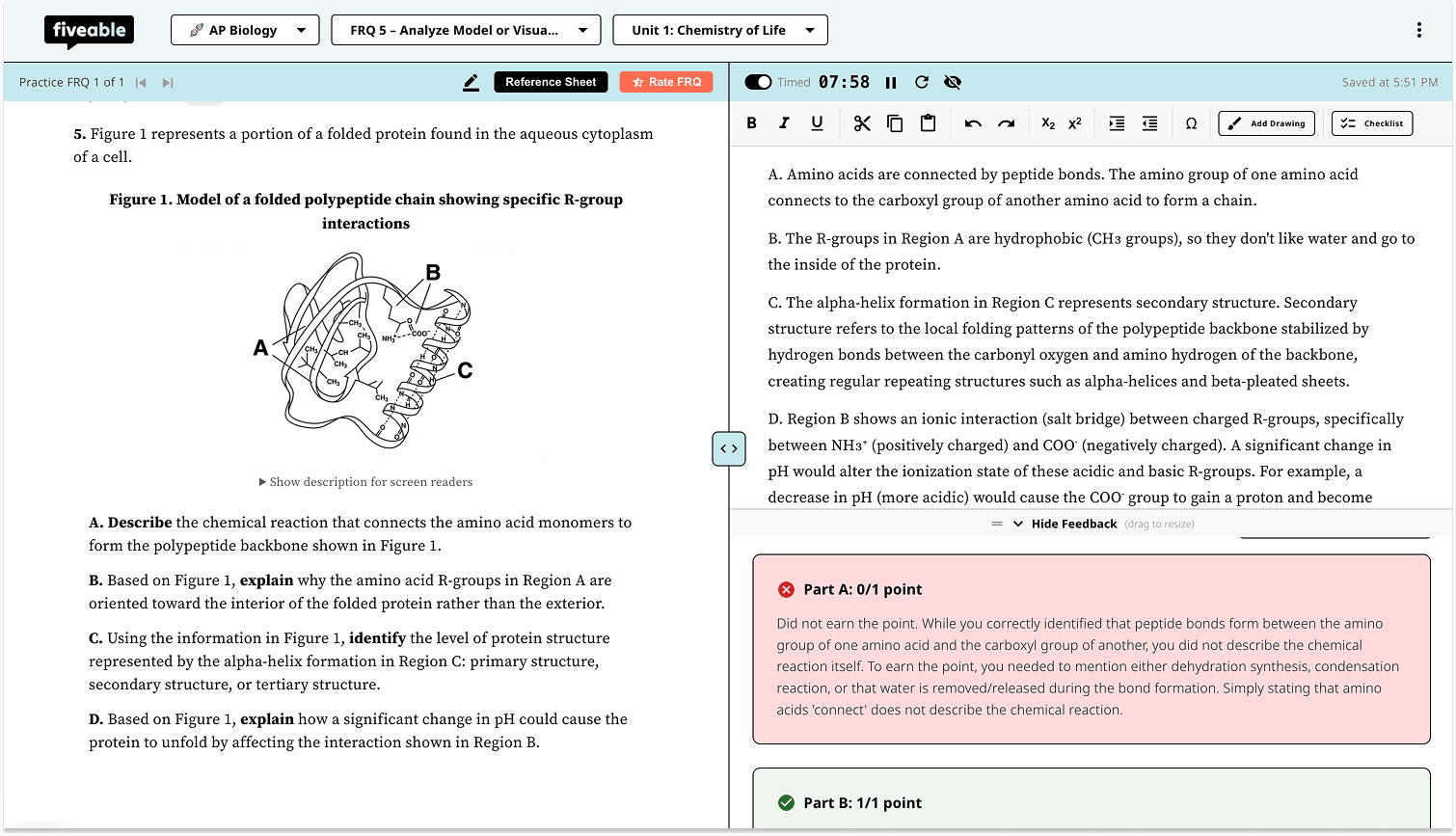Cut selected text with the scissors icon
Image resolution: width=1456 pixels, height=836 pixels.
tap(861, 123)
